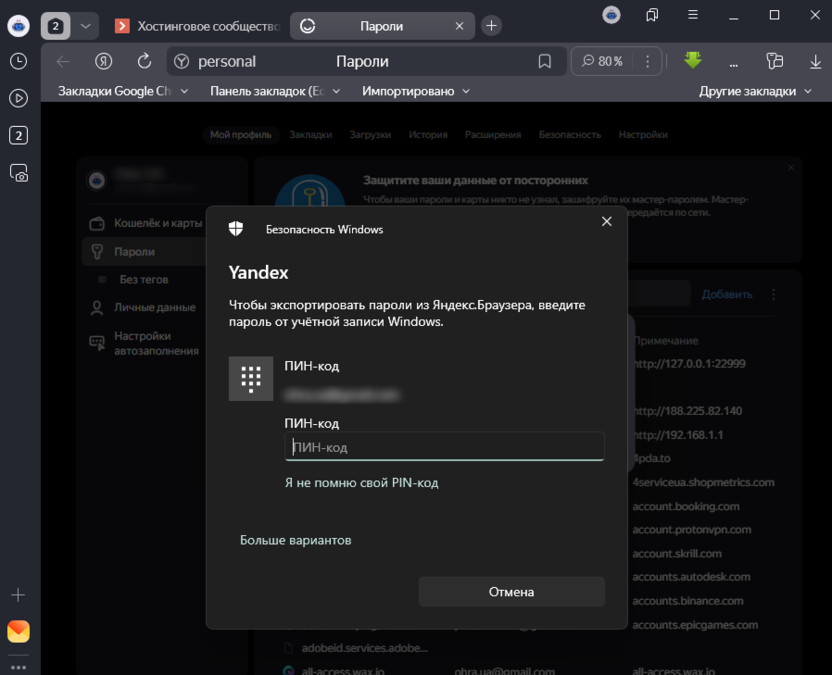Click the reload page icon
The width and height of the screenshot is (832, 675).
tap(144, 61)
